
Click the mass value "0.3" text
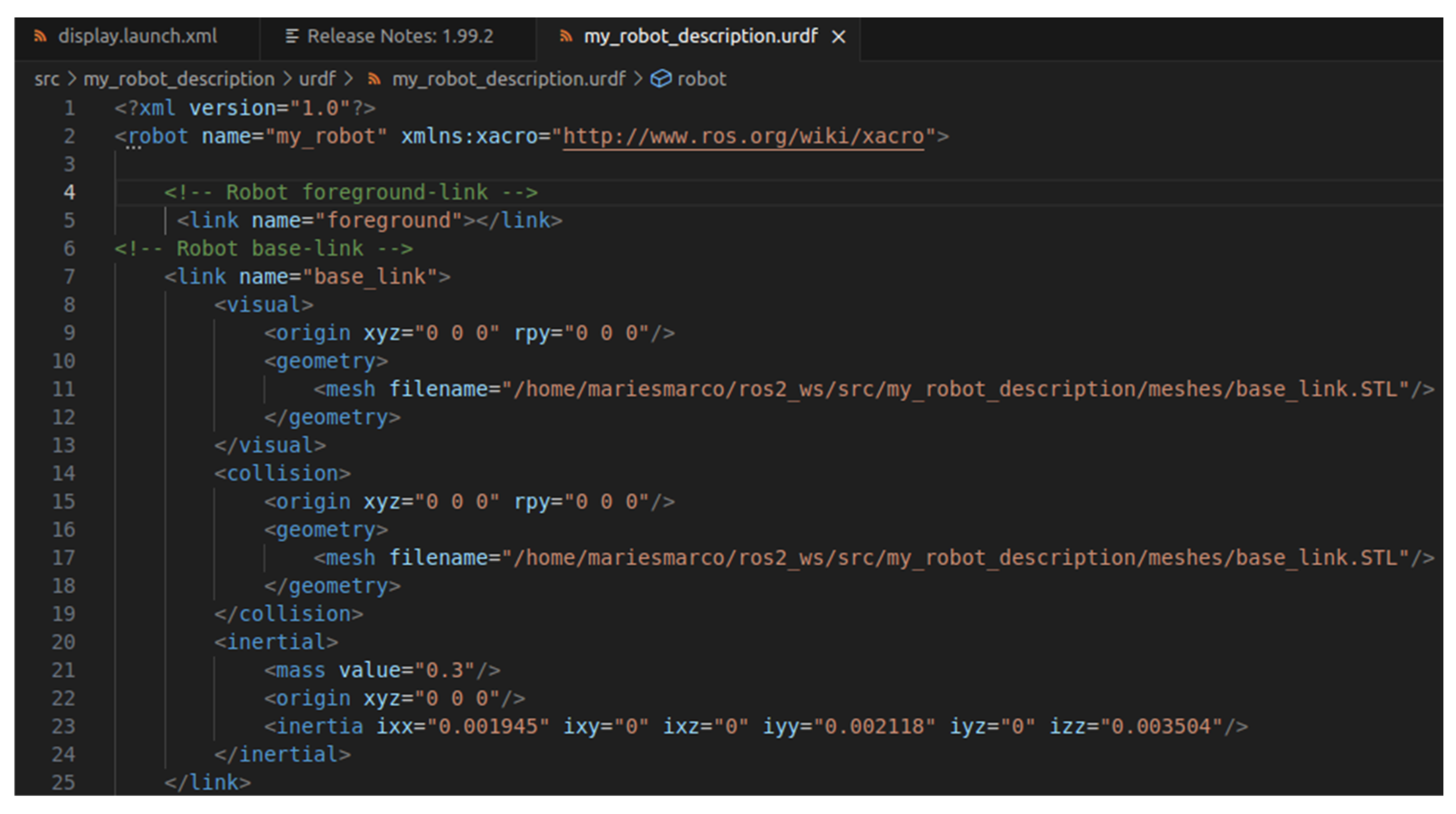point(444,670)
